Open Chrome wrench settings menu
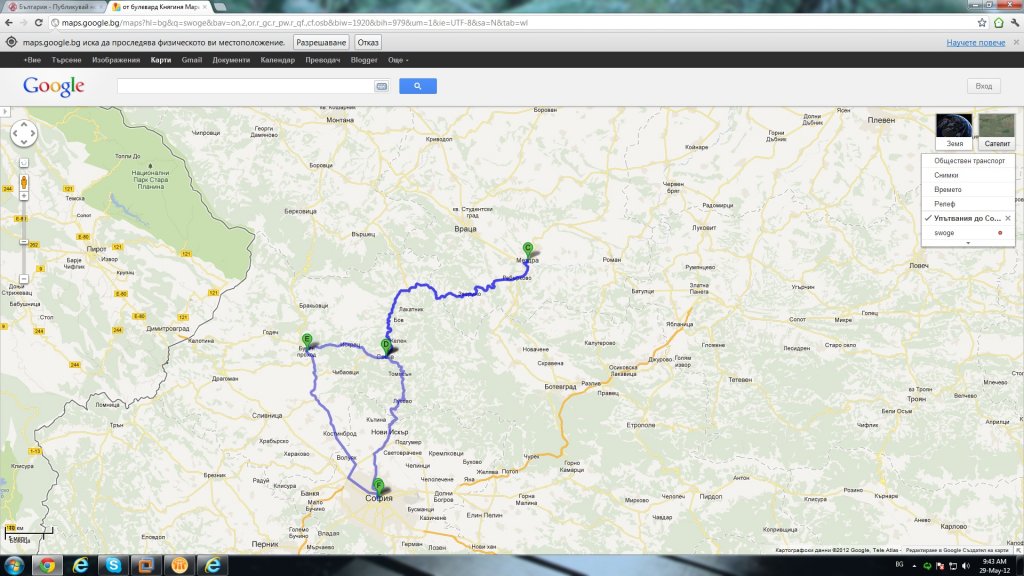Viewport: 1024px width, 576px height. [1015, 22]
